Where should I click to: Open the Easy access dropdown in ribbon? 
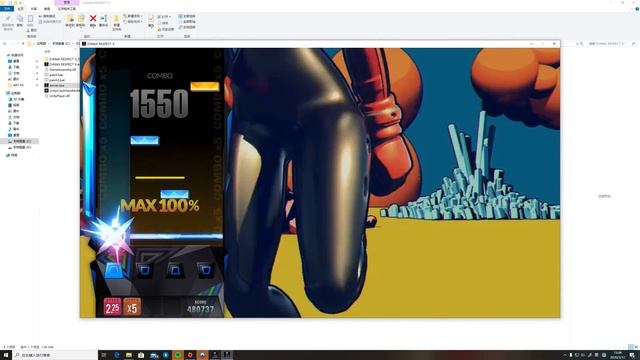133,22
